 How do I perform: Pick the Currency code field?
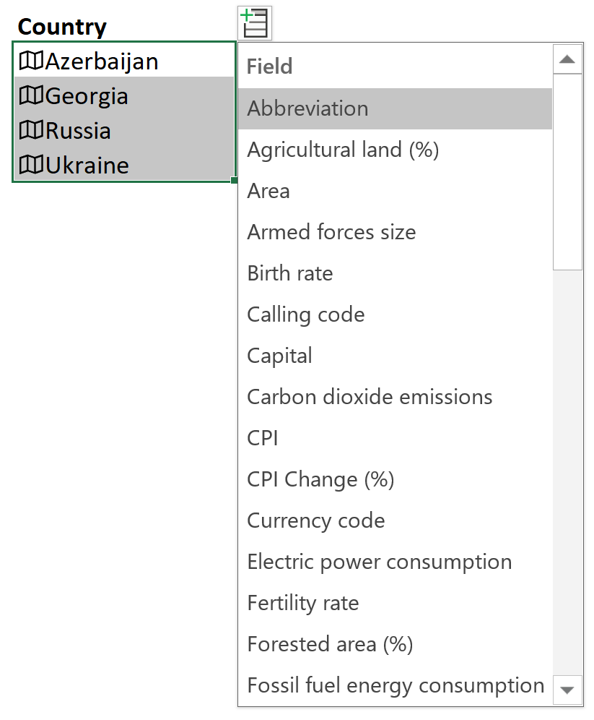[395, 520]
